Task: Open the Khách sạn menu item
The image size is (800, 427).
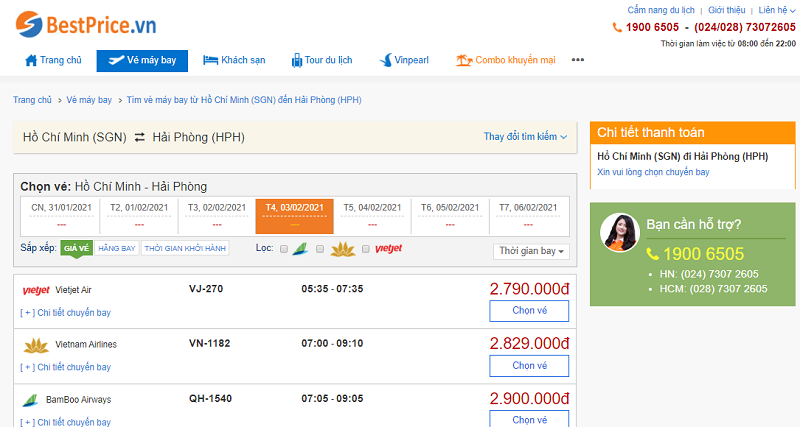Action: coord(234,60)
